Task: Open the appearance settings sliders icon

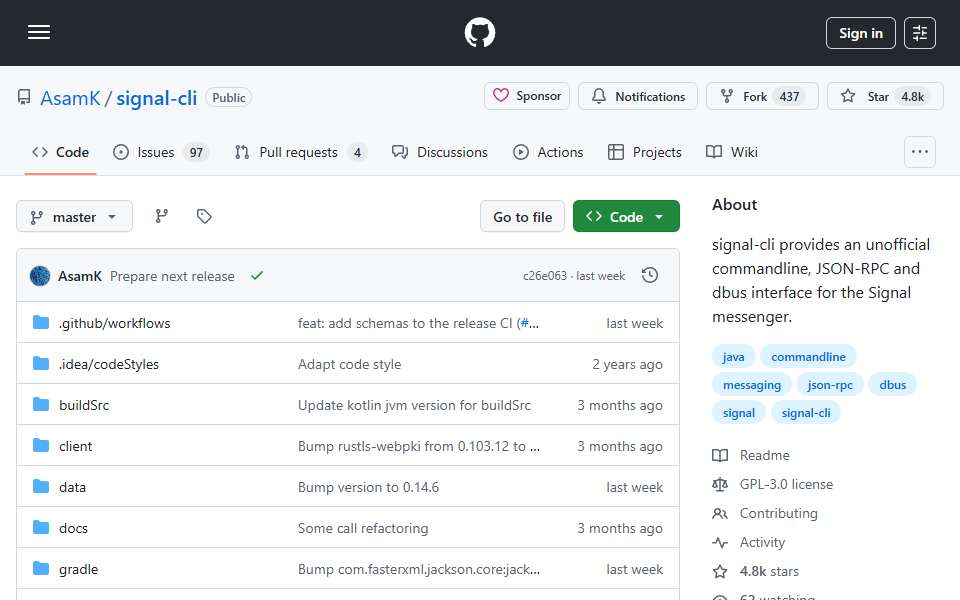Action: (x=920, y=33)
